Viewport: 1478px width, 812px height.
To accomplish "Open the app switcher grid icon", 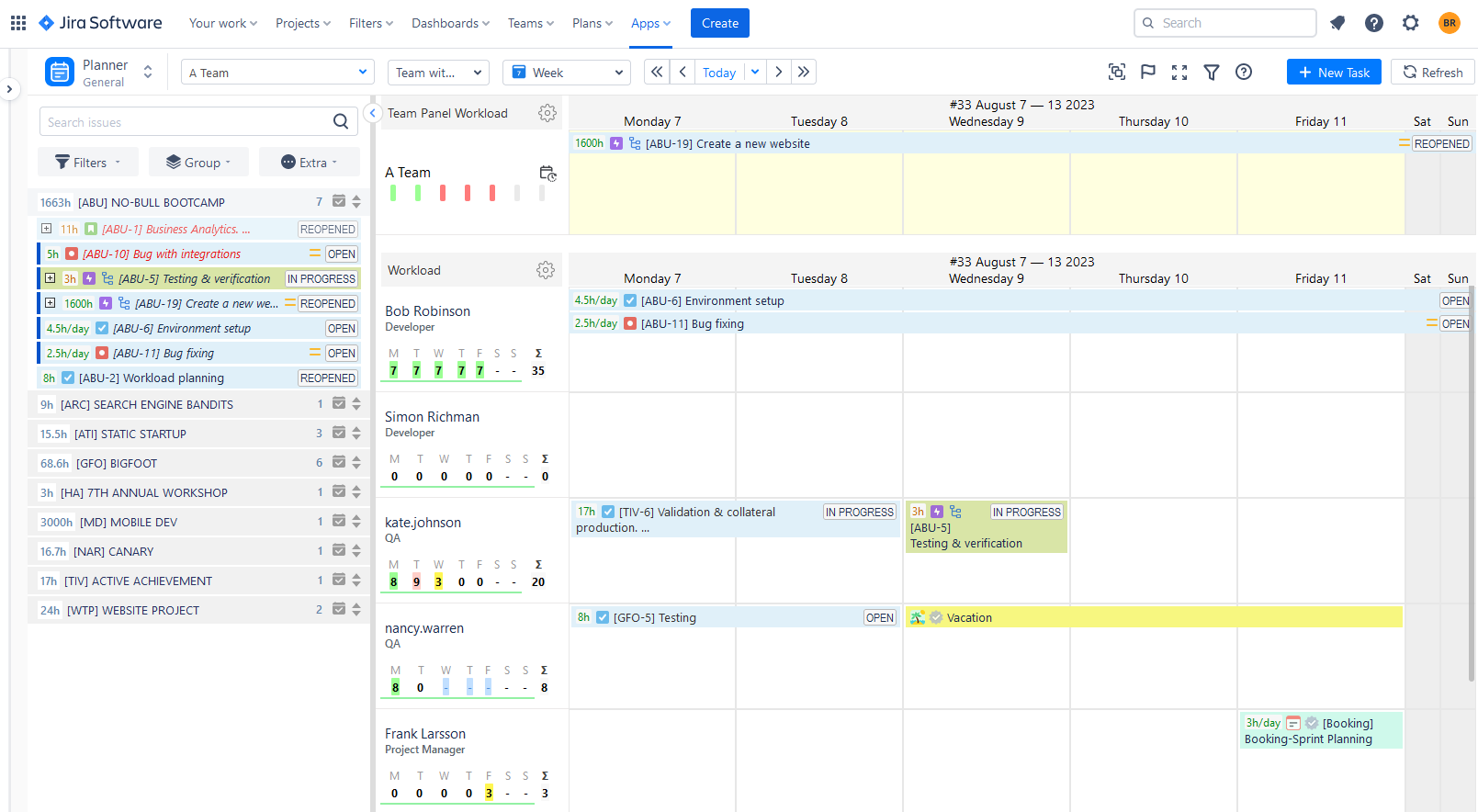I will coord(18,23).
